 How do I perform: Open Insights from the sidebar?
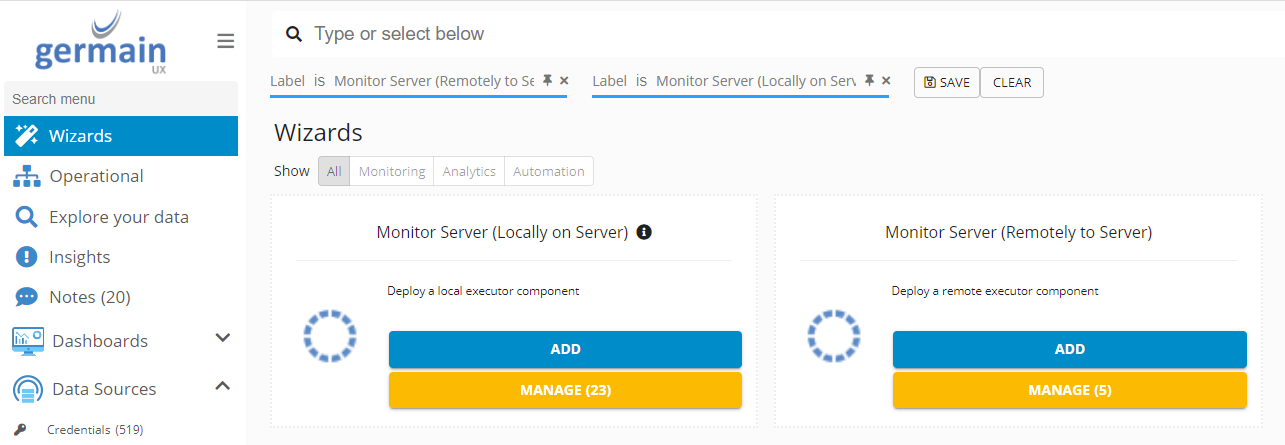pos(79,257)
